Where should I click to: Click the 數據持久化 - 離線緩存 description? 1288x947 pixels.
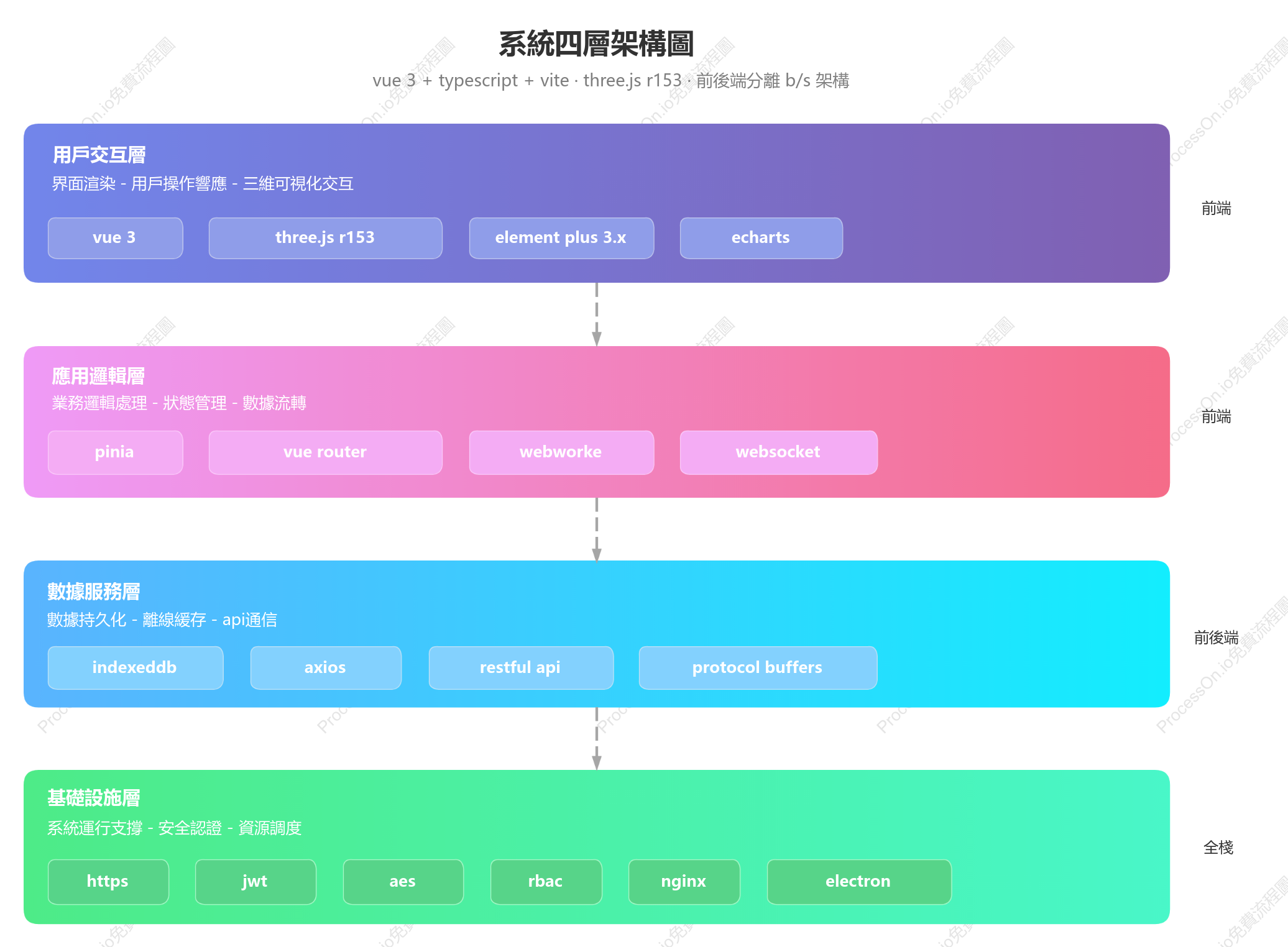pos(162,620)
